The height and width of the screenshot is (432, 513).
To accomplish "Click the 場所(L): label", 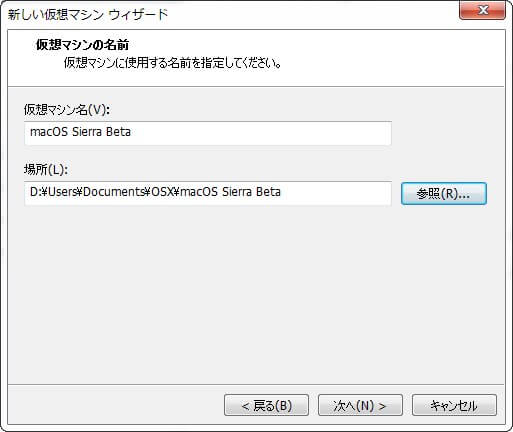I will click(46, 170).
